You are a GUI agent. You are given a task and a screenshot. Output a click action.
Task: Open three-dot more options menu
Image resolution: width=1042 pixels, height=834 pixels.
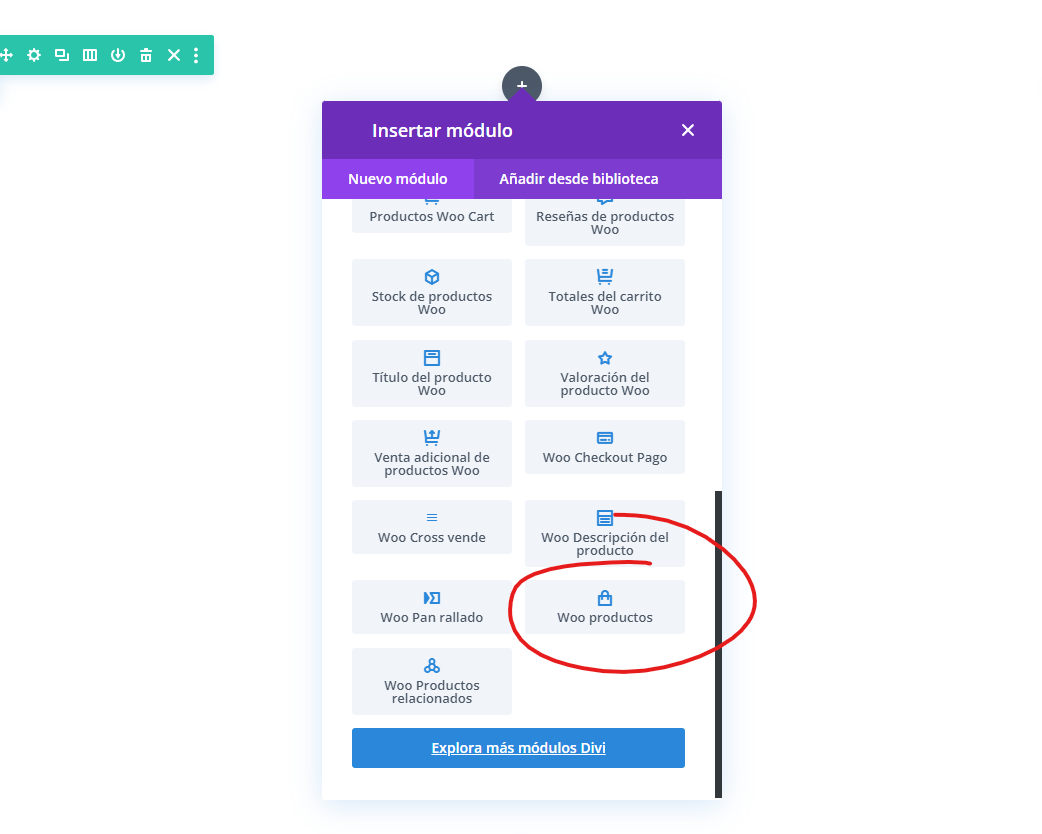[x=196, y=55]
